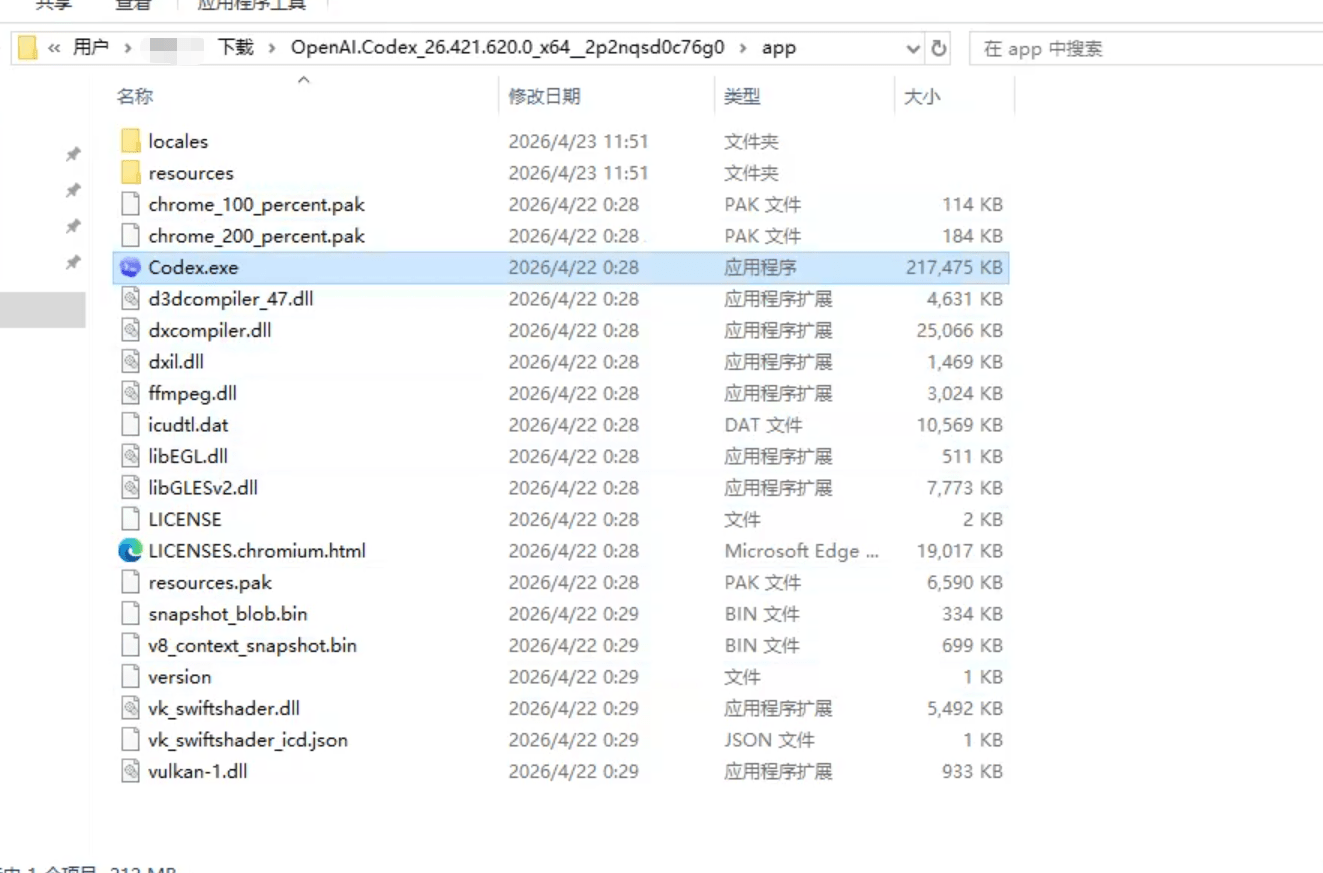Expand the chevron after 用户 in the breadcrumb
Screen dimensions: 1323x873
click(x=128, y=48)
